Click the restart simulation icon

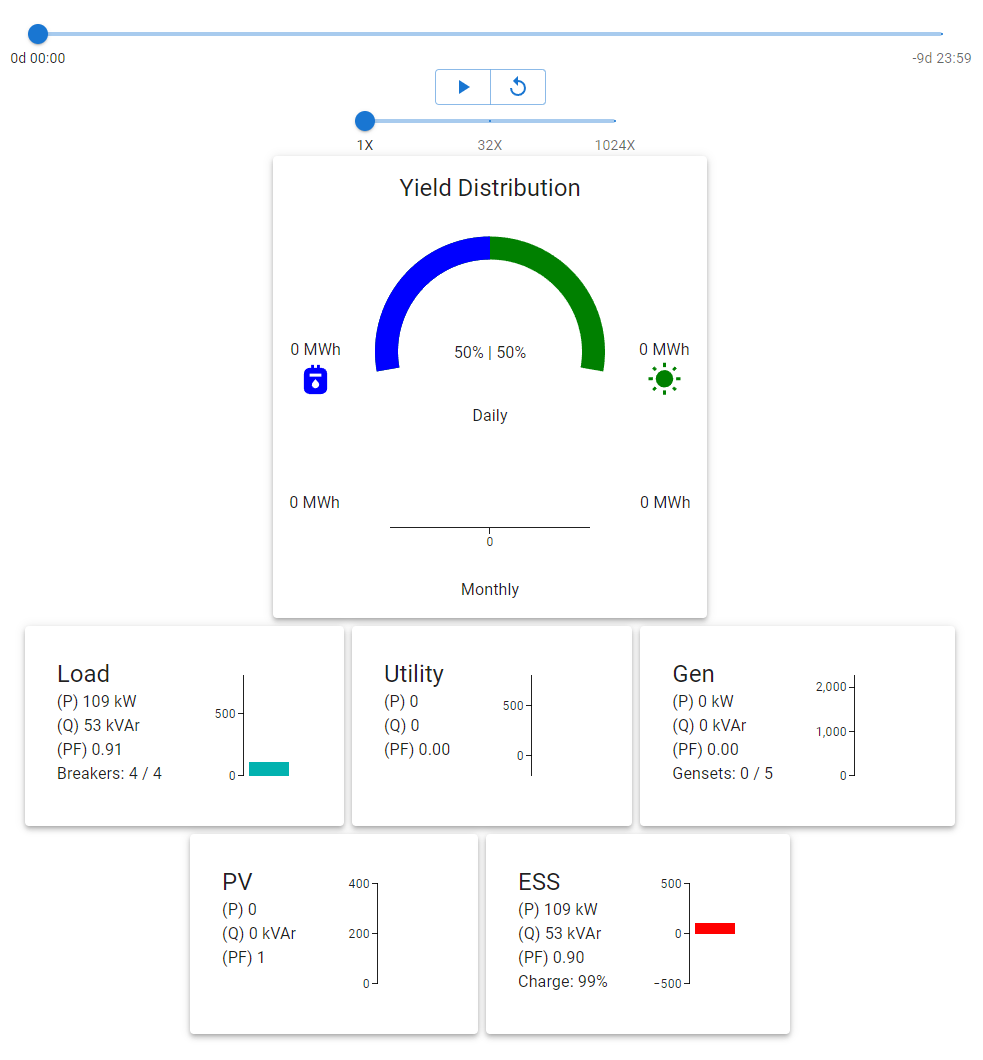click(x=517, y=87)
